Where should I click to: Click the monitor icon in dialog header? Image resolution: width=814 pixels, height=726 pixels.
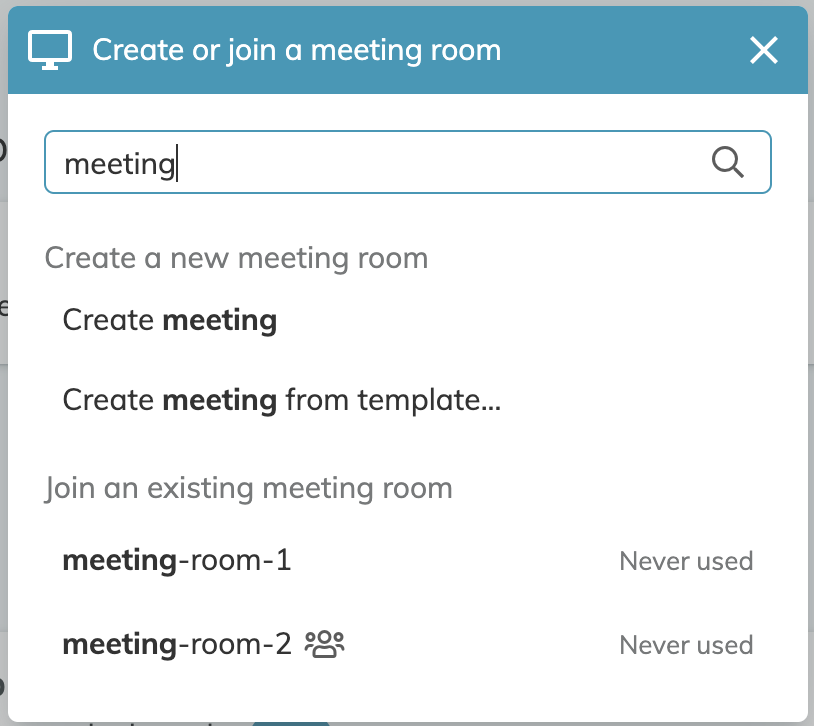[x=50, y=50]
